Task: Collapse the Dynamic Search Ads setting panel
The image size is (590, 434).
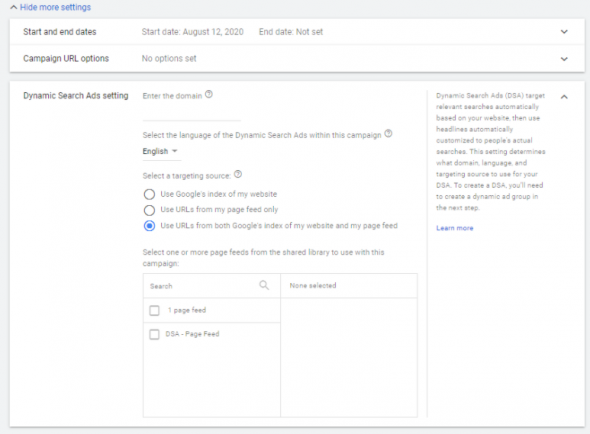Action: 564,97
